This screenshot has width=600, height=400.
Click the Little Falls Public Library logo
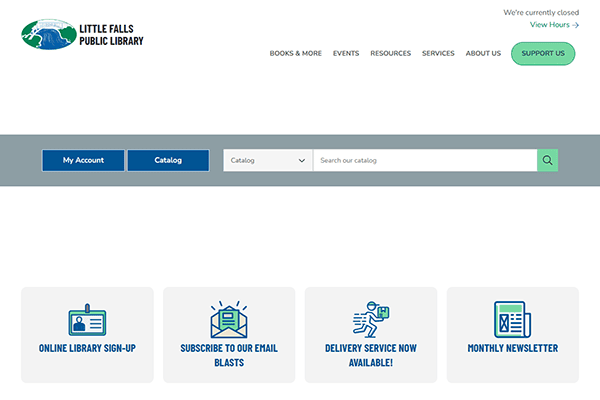click(82, 34)
